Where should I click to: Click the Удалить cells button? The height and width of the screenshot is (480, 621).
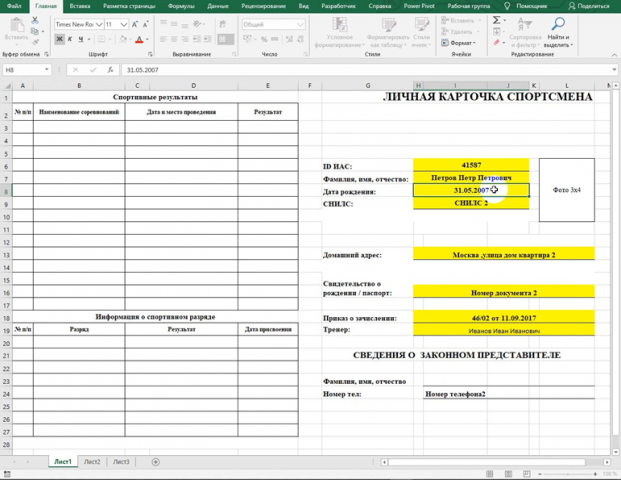(x=461, y=31)
